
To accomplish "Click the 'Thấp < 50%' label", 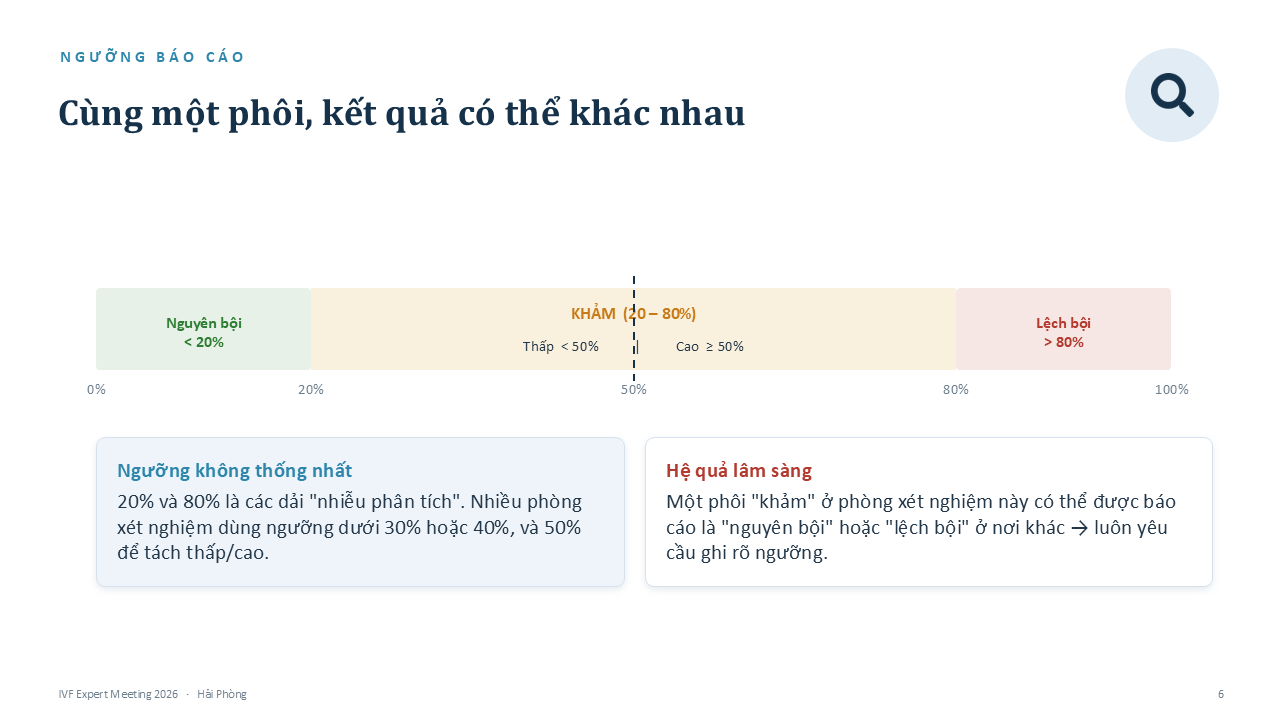I will (x=560, y=347).
